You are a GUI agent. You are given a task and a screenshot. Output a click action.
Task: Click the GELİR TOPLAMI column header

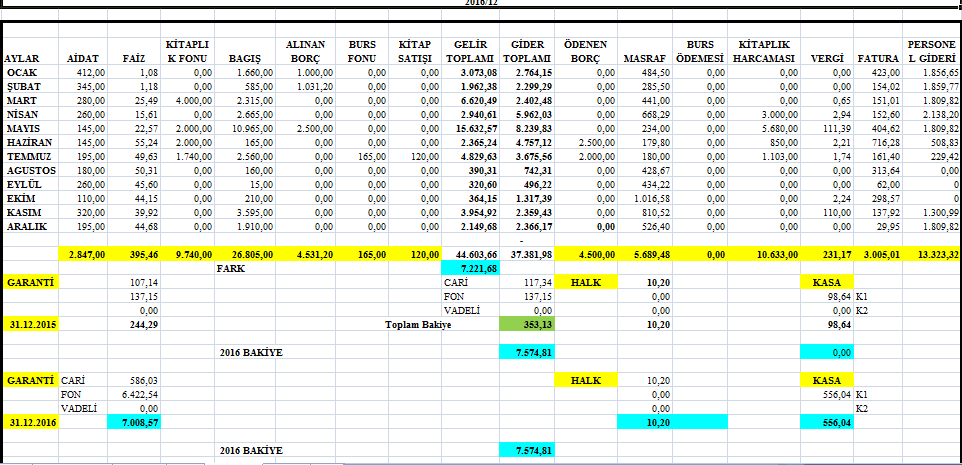(471, 52)
